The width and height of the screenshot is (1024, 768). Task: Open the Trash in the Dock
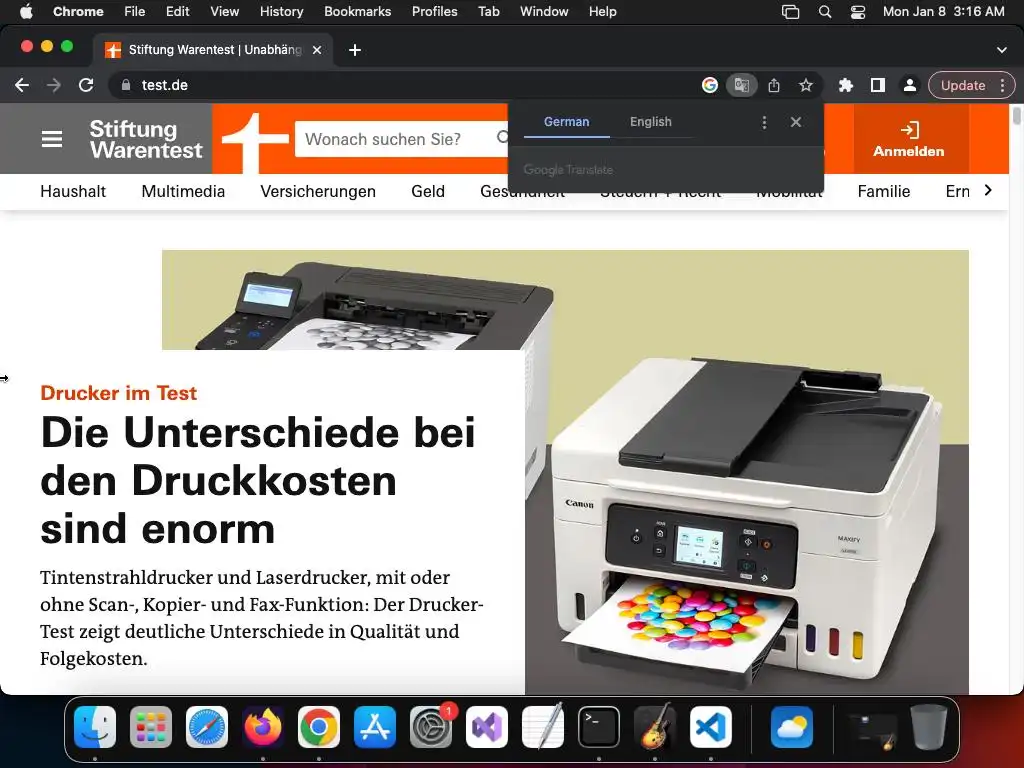tap(929, 727)
